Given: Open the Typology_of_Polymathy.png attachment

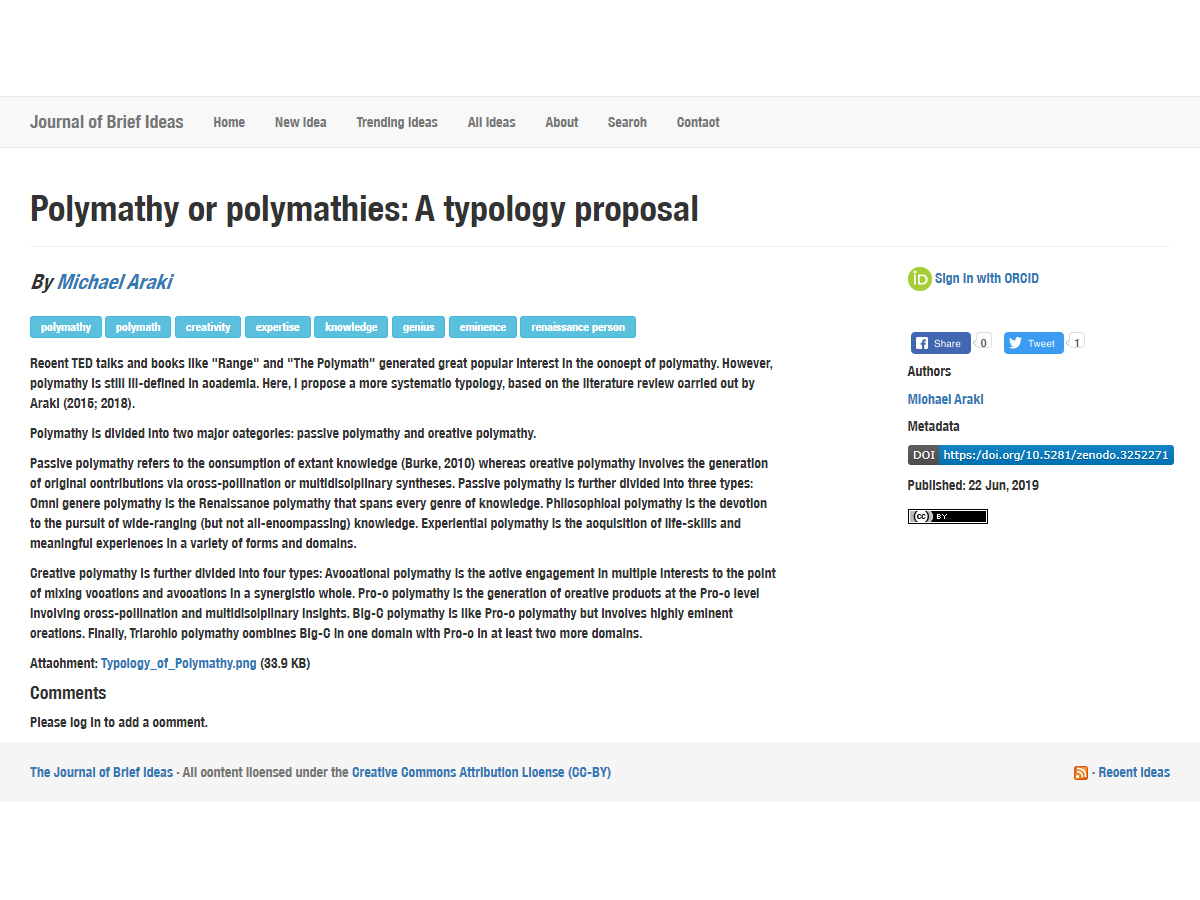Looking at the screenshot, I should [178, 663].
